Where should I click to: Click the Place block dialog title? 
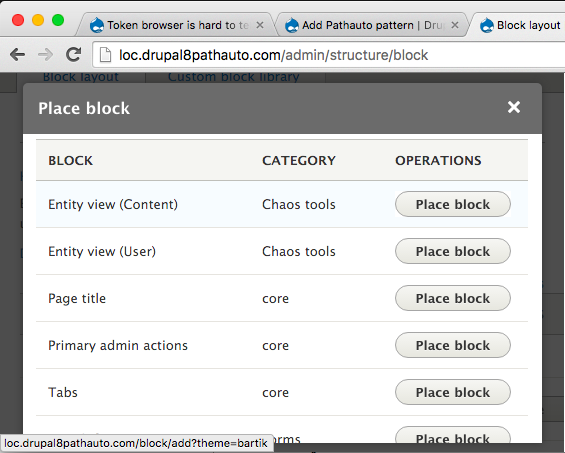(x=84, y=108)
